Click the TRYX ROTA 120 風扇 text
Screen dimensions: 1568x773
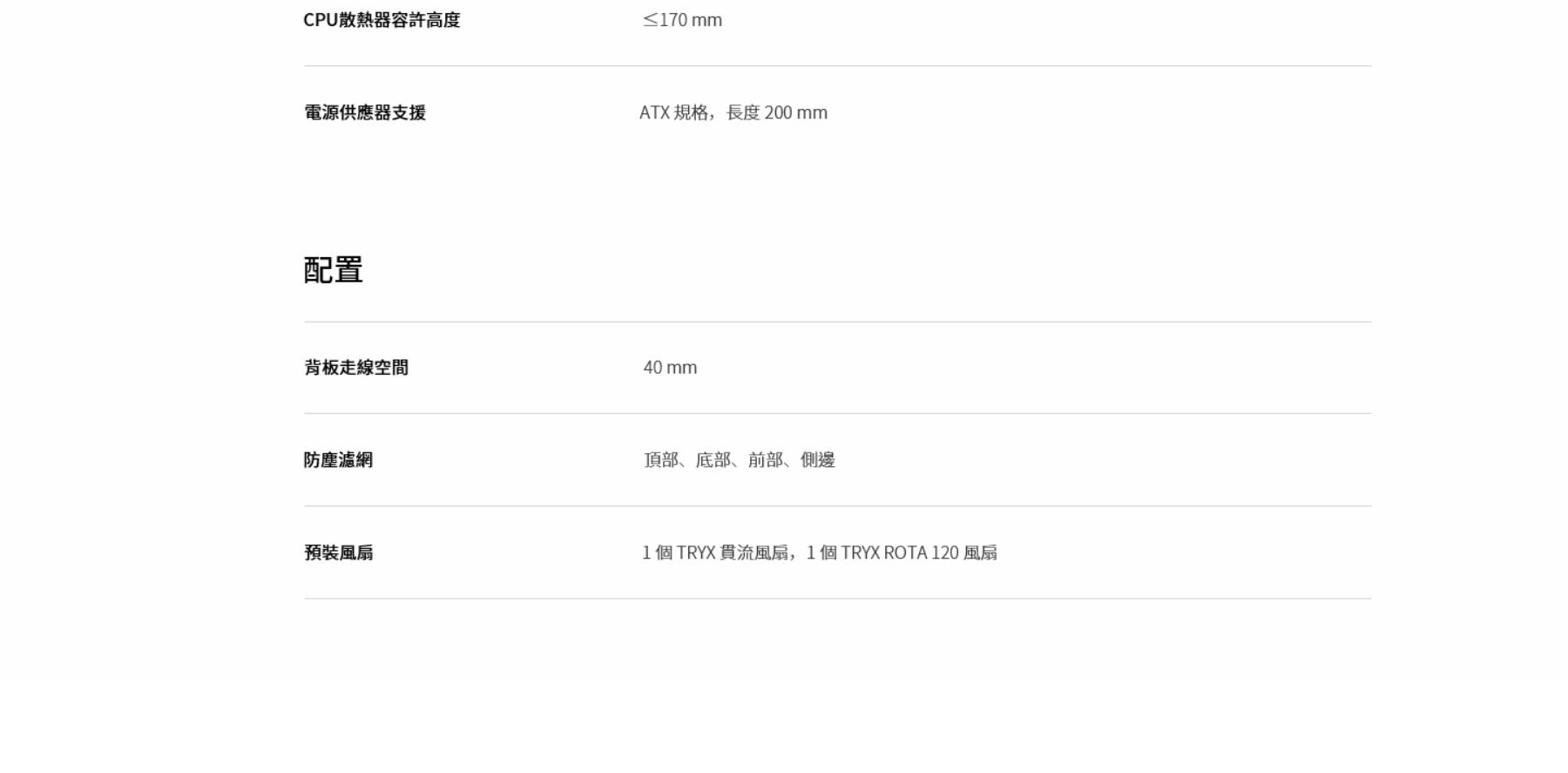point(918,553)
